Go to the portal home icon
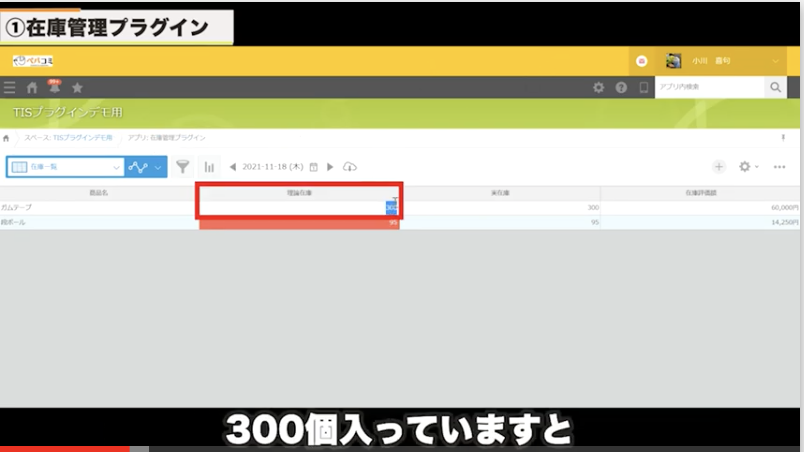804x452 pixels. coord(32,88)
